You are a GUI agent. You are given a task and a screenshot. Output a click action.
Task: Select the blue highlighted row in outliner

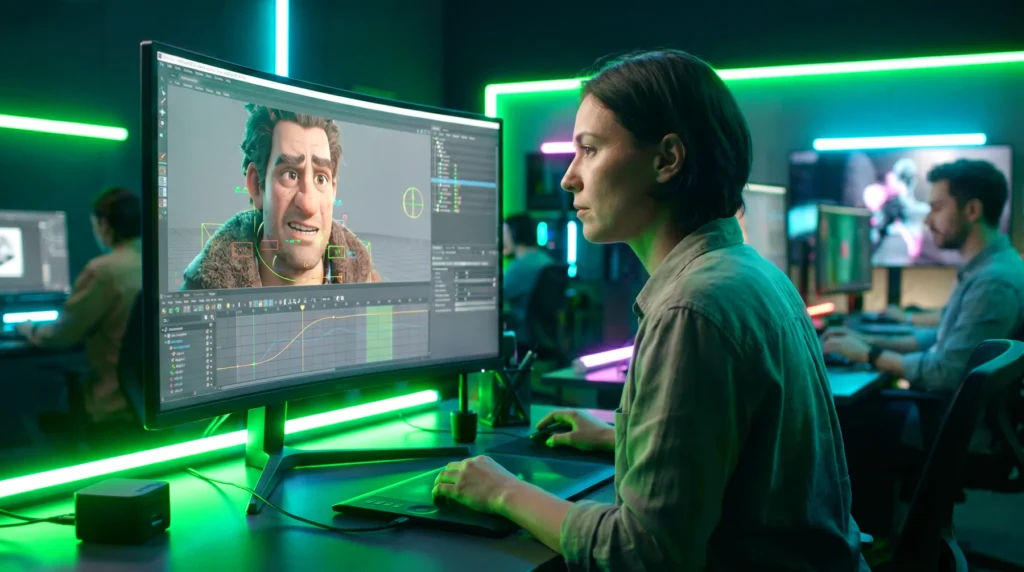click(x=464, y=181)
